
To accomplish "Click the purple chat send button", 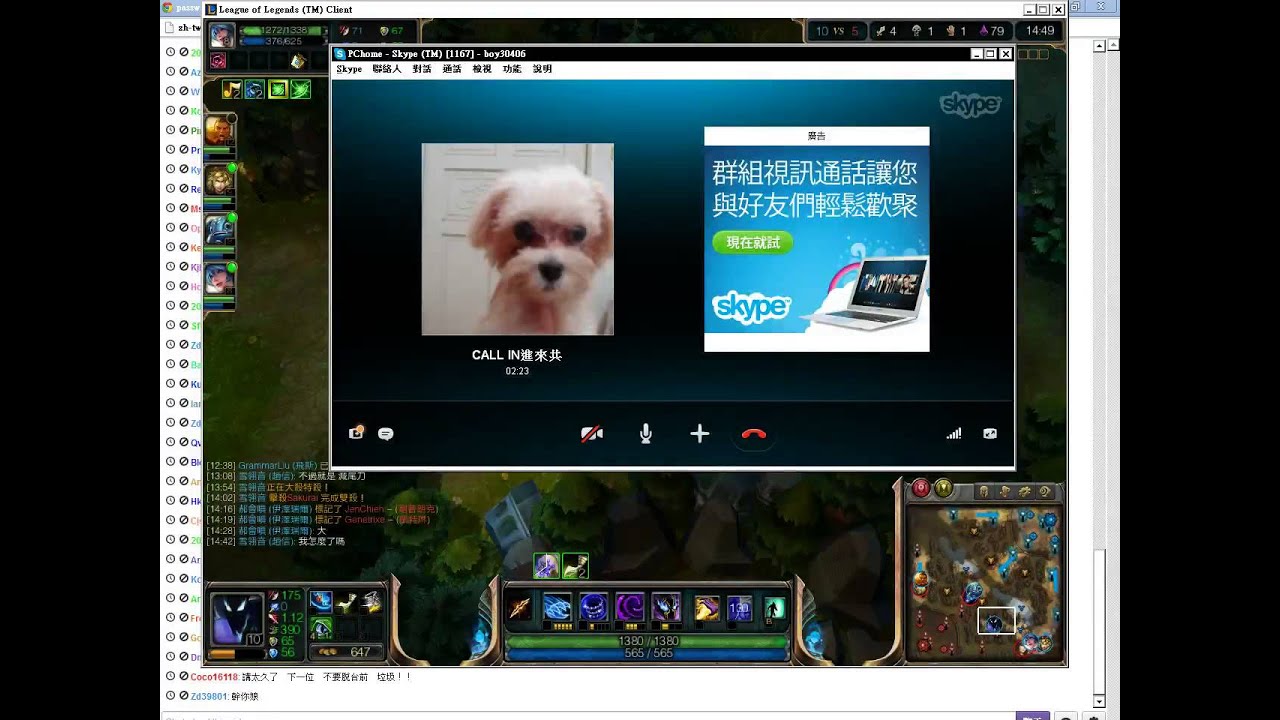I will (1033, 716).
